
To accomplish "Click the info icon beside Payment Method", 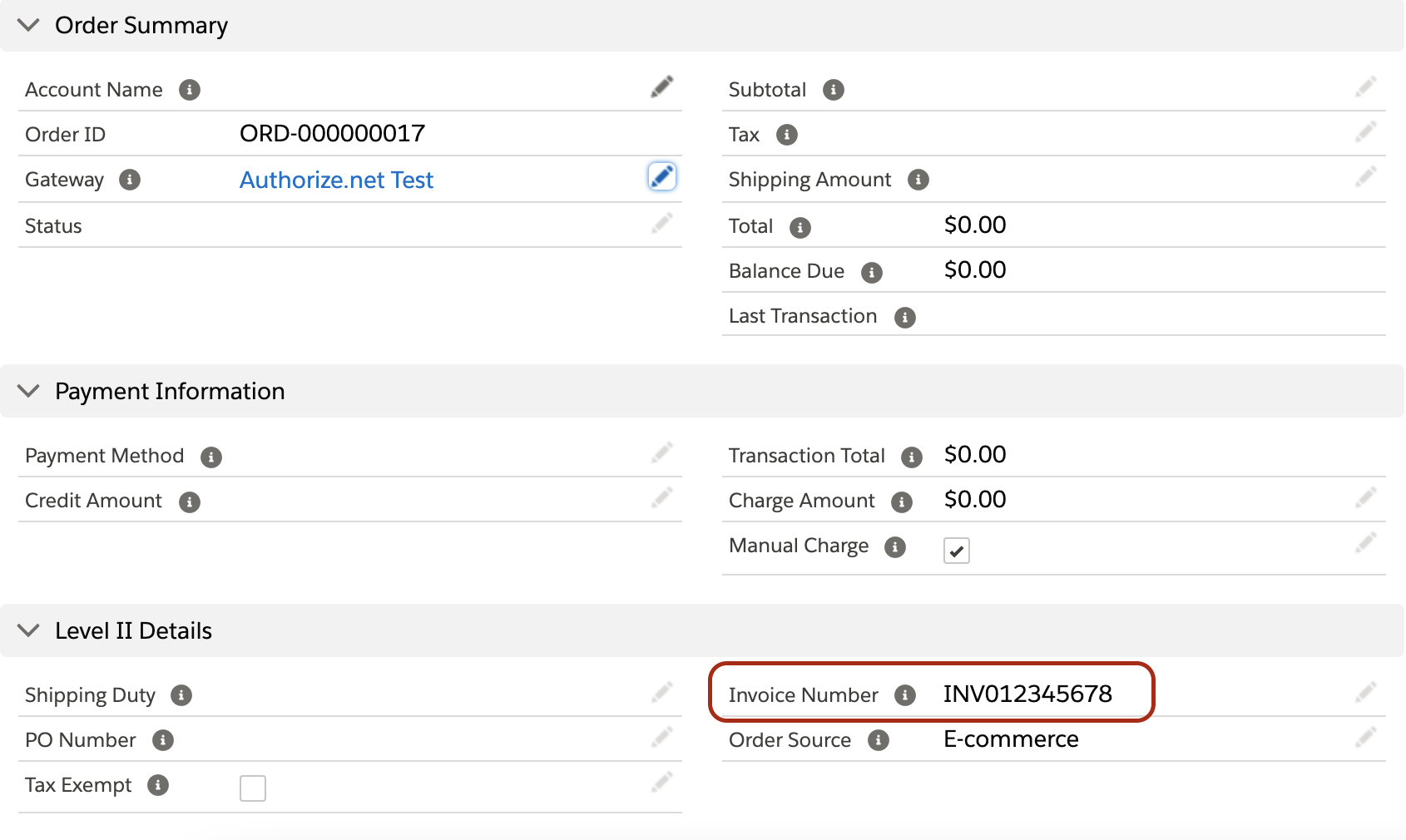I will tap(211, 457).
